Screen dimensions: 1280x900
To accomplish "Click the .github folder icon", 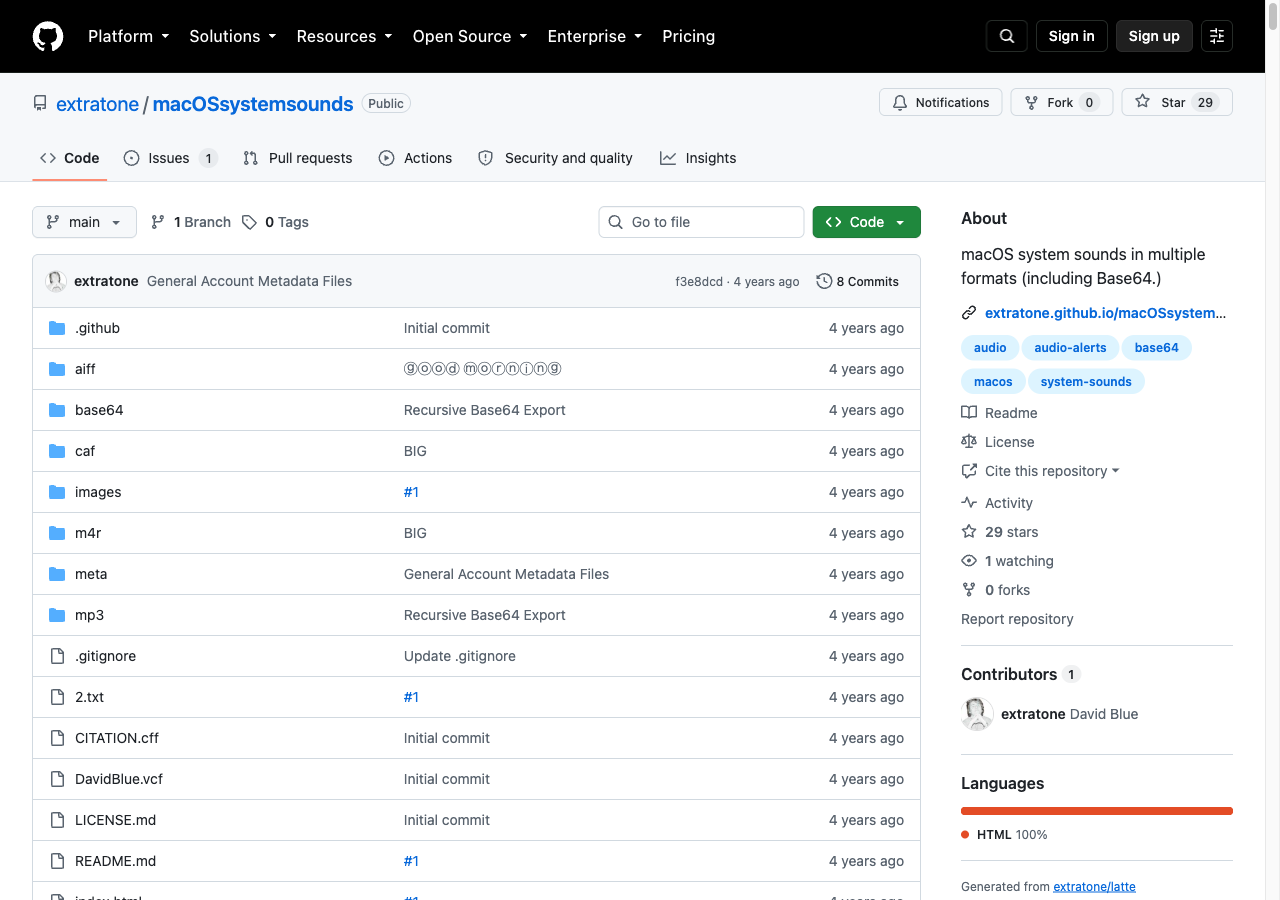I will 57,328.
